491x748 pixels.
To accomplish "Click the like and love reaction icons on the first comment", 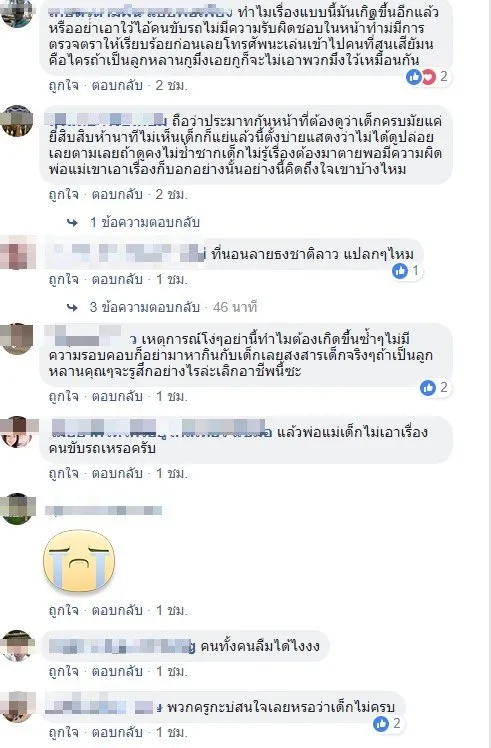I will 421,76.
